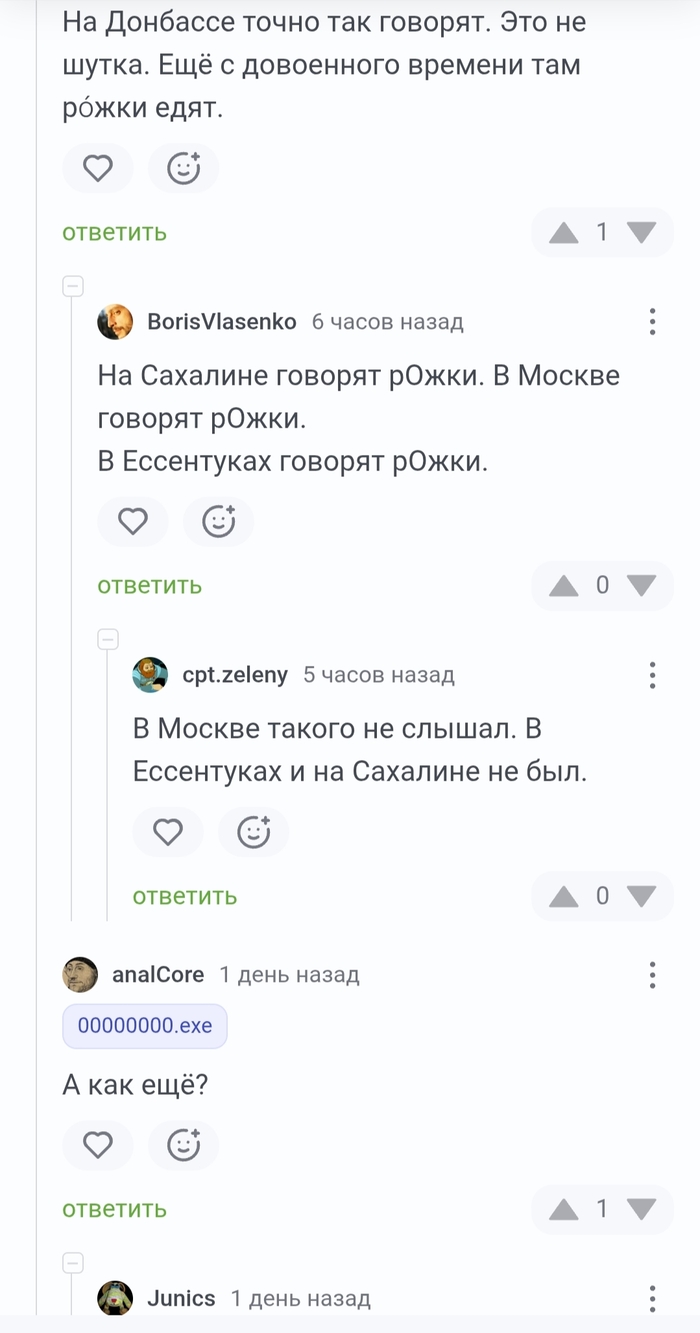Reply to BorisVlasenko's comment
The width and height of the screenshot is (700, 1333).
(x=149, y=586)
